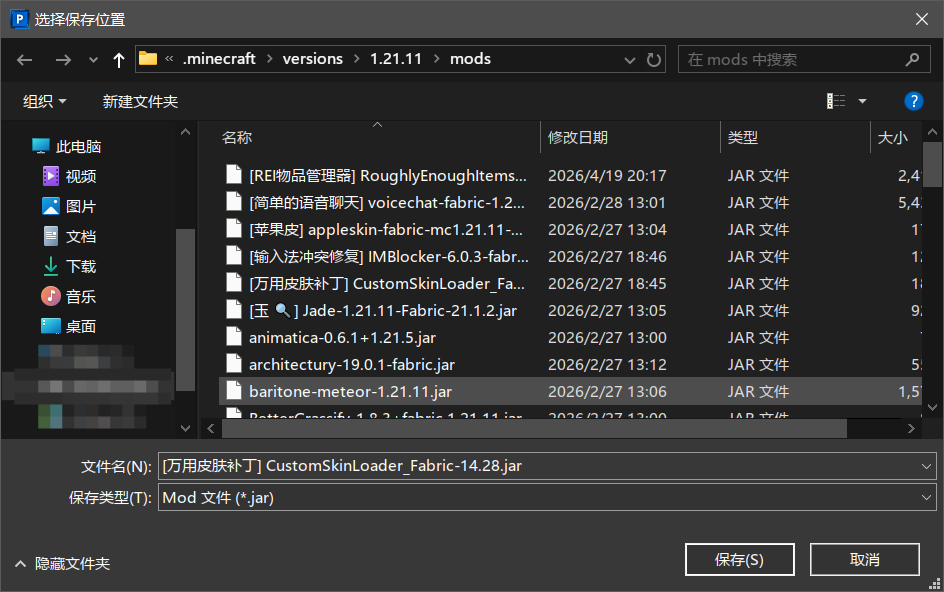944x592 pixels.
Task: Select appleskin-fabric jar file
Action: [386, 229]
